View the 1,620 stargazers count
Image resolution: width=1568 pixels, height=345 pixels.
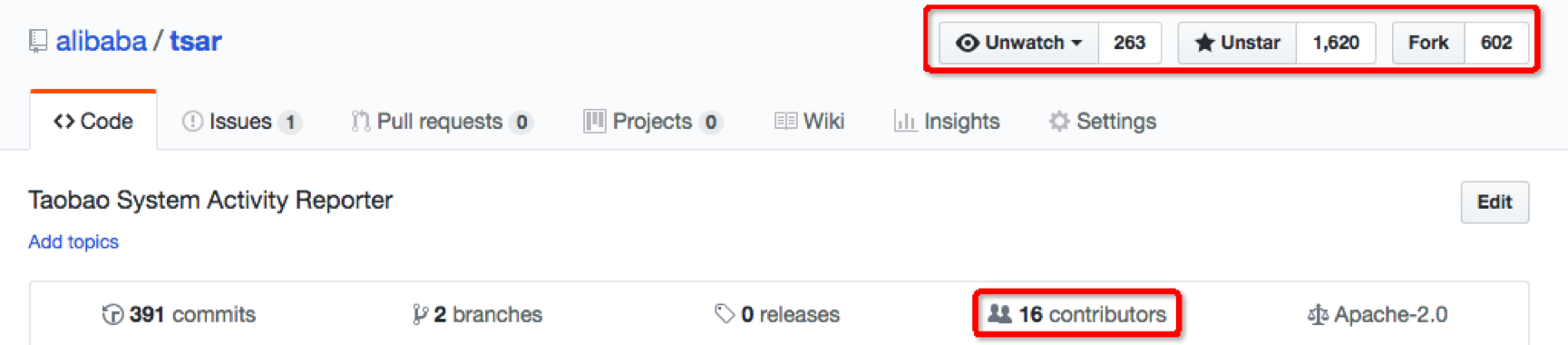click(1336, 43)
